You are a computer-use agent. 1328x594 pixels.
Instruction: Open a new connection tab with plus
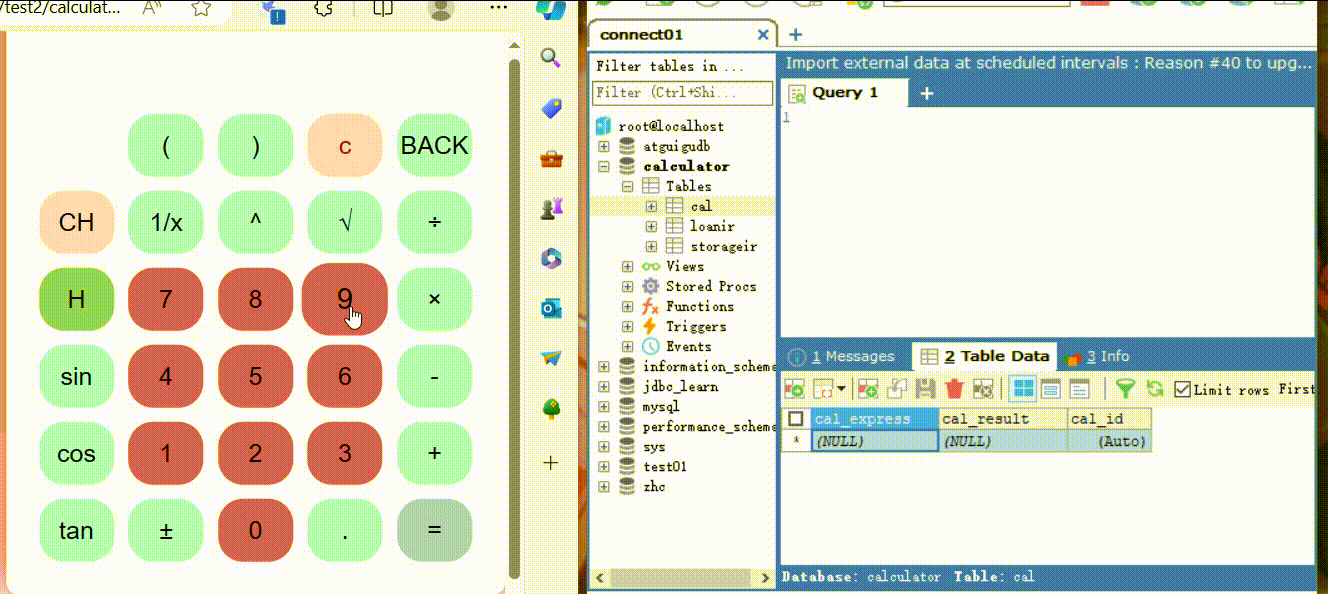[795, 34]
